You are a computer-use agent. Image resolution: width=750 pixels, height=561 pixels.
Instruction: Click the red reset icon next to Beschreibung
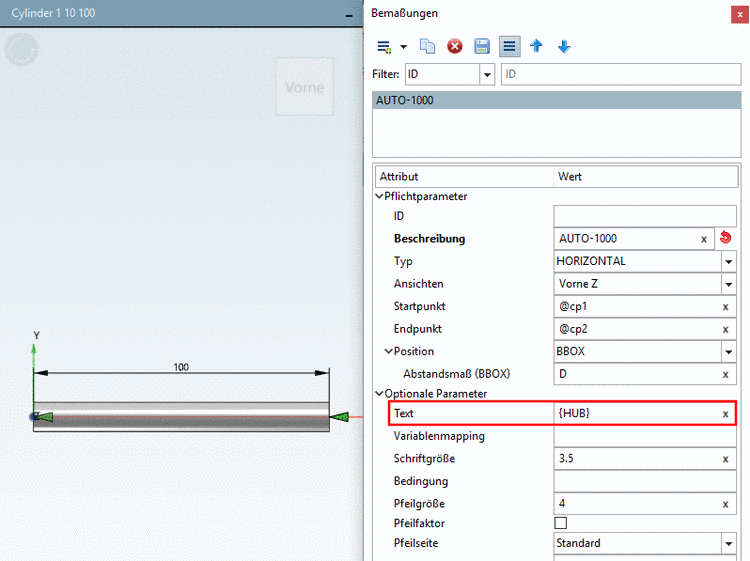726,238
